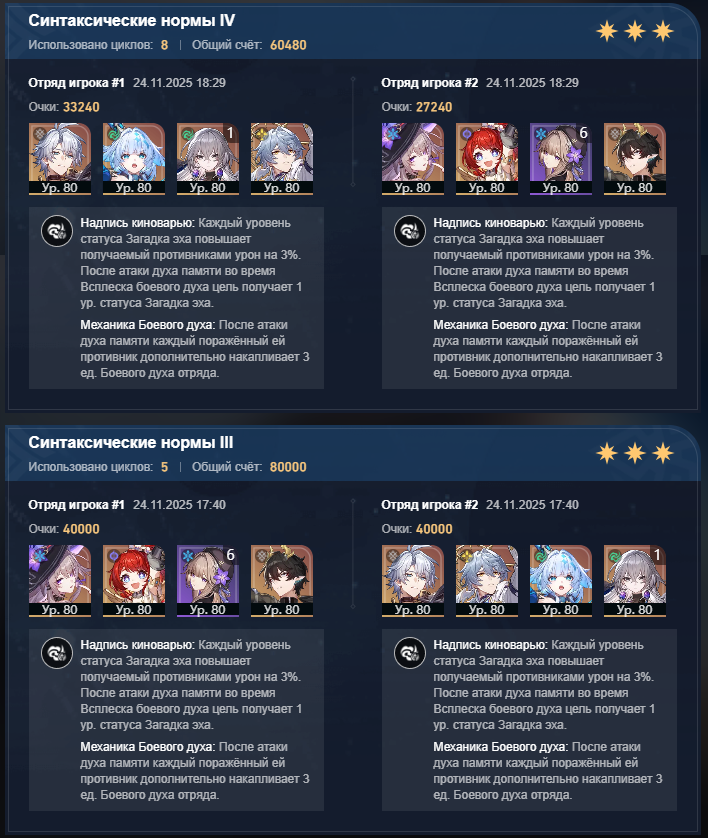Click the buff icon under squad #2 in Синтаксические нормы IV

tap(410, 231)
